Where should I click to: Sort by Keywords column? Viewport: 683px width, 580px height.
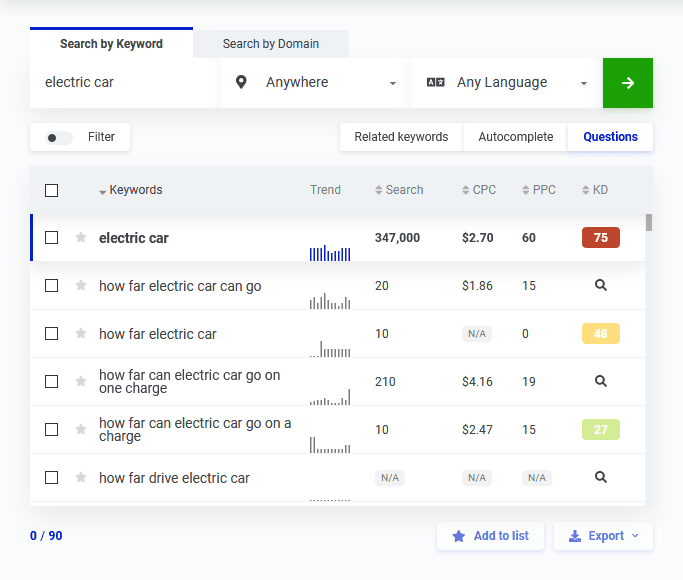point(131,190)
